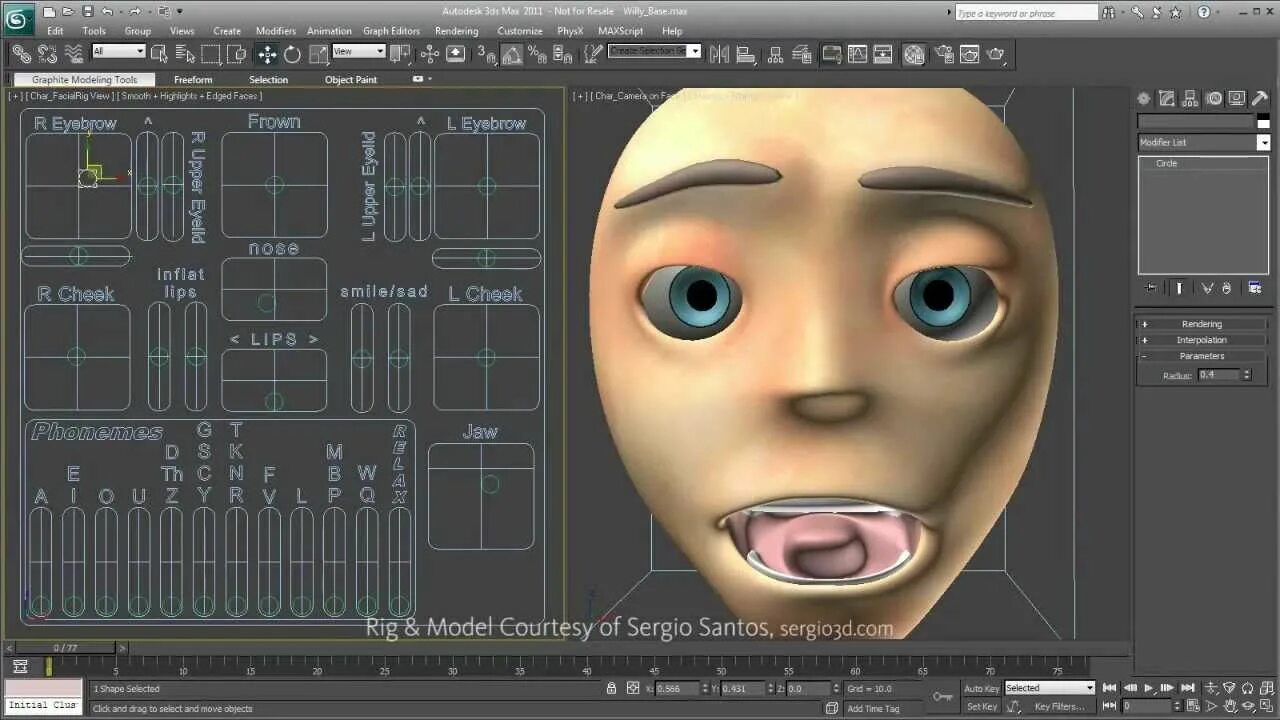The width and height of the screenshot is (1280, 720).
Task: Switch to the Object Paint ribbon tab
Action: (351, 79)
